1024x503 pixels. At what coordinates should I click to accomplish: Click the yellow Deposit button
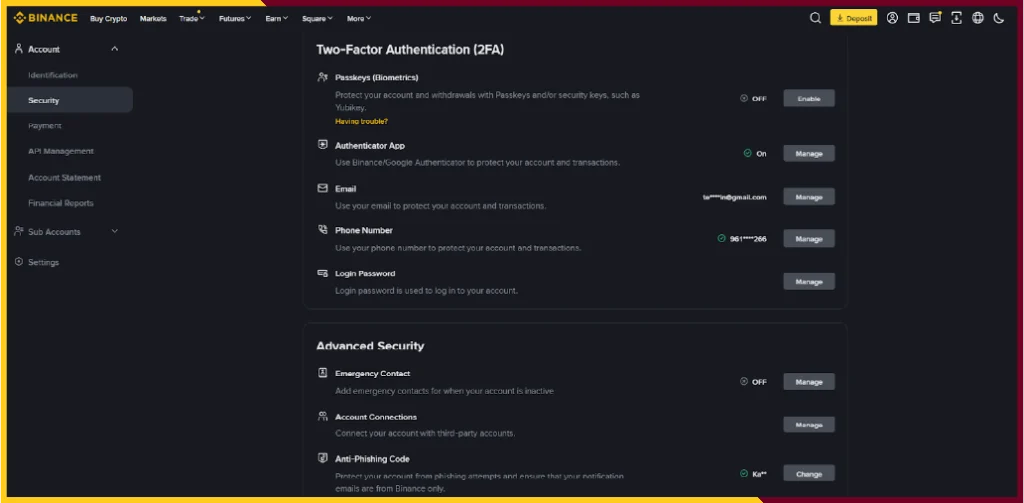pyautogui.click(x=854, y=18)
